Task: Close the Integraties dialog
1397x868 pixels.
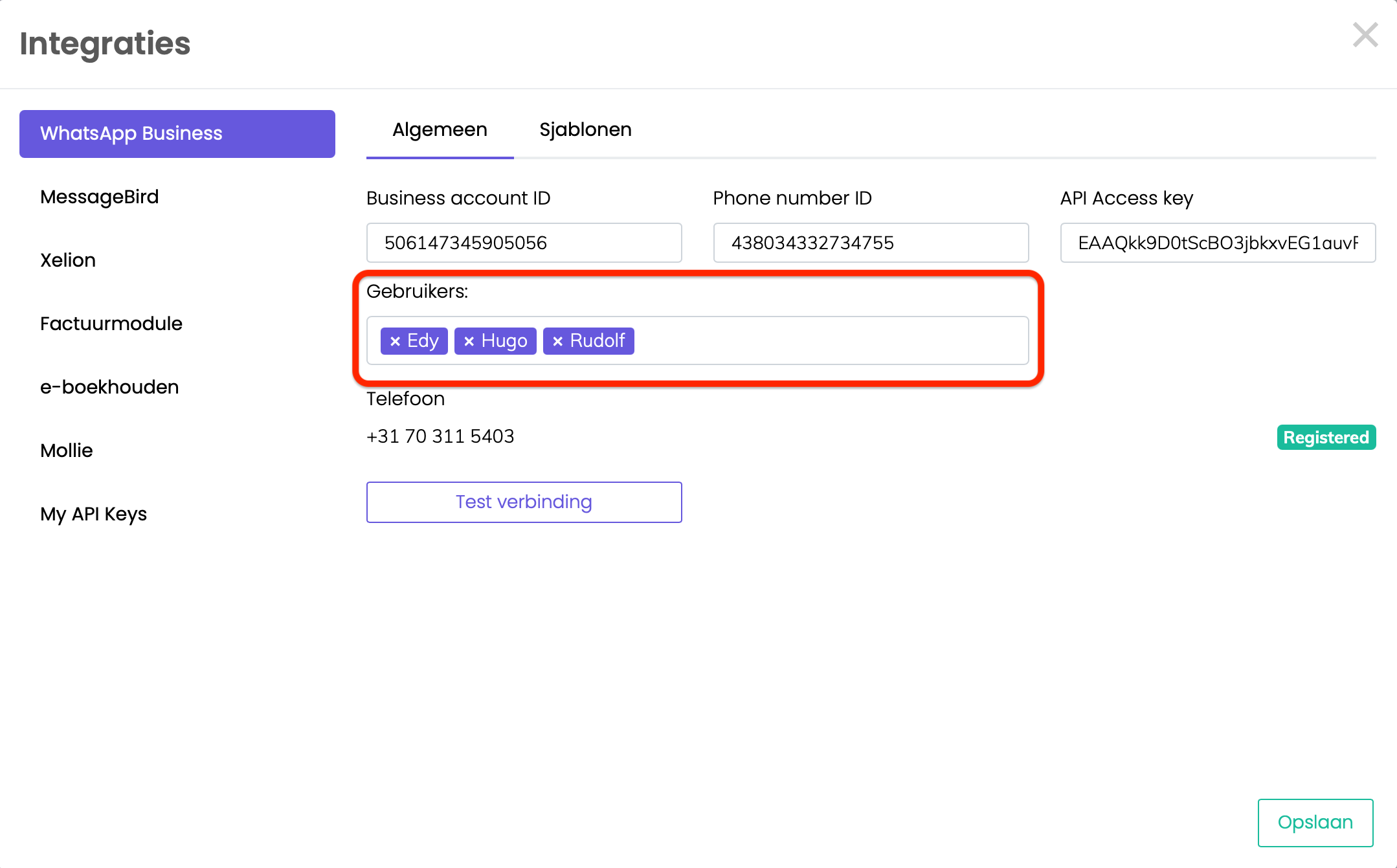Action: pyautogui.click(x=1365, y=35)
